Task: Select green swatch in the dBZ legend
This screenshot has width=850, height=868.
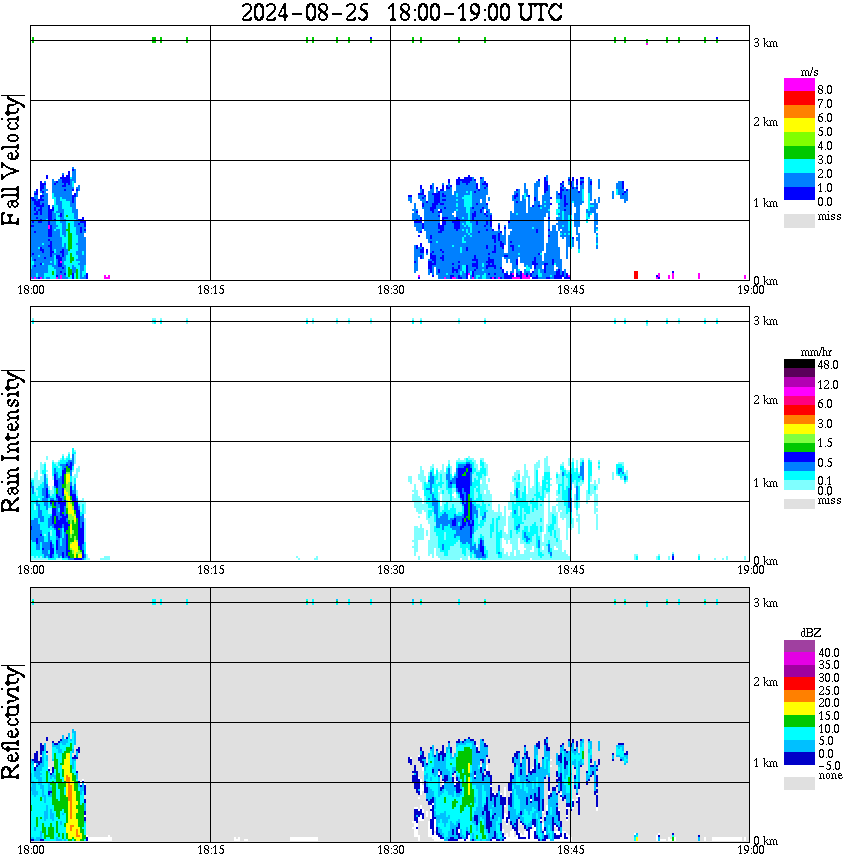Action: (799, 721)
